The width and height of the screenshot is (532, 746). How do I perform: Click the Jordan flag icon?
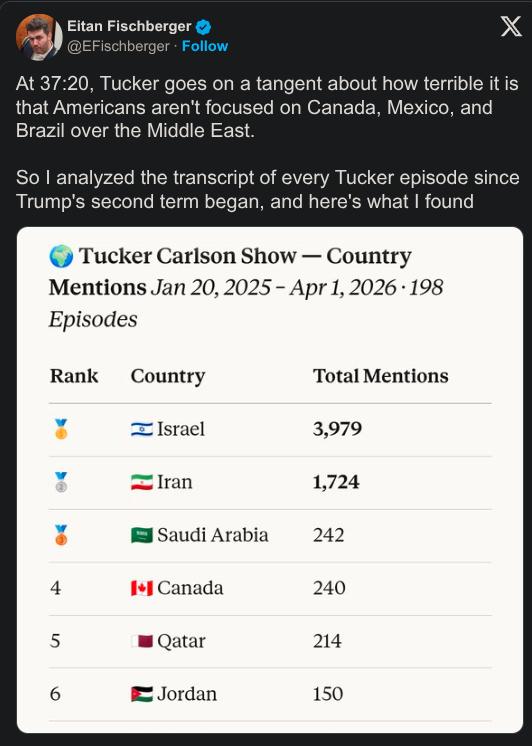[x=142, y=694]
